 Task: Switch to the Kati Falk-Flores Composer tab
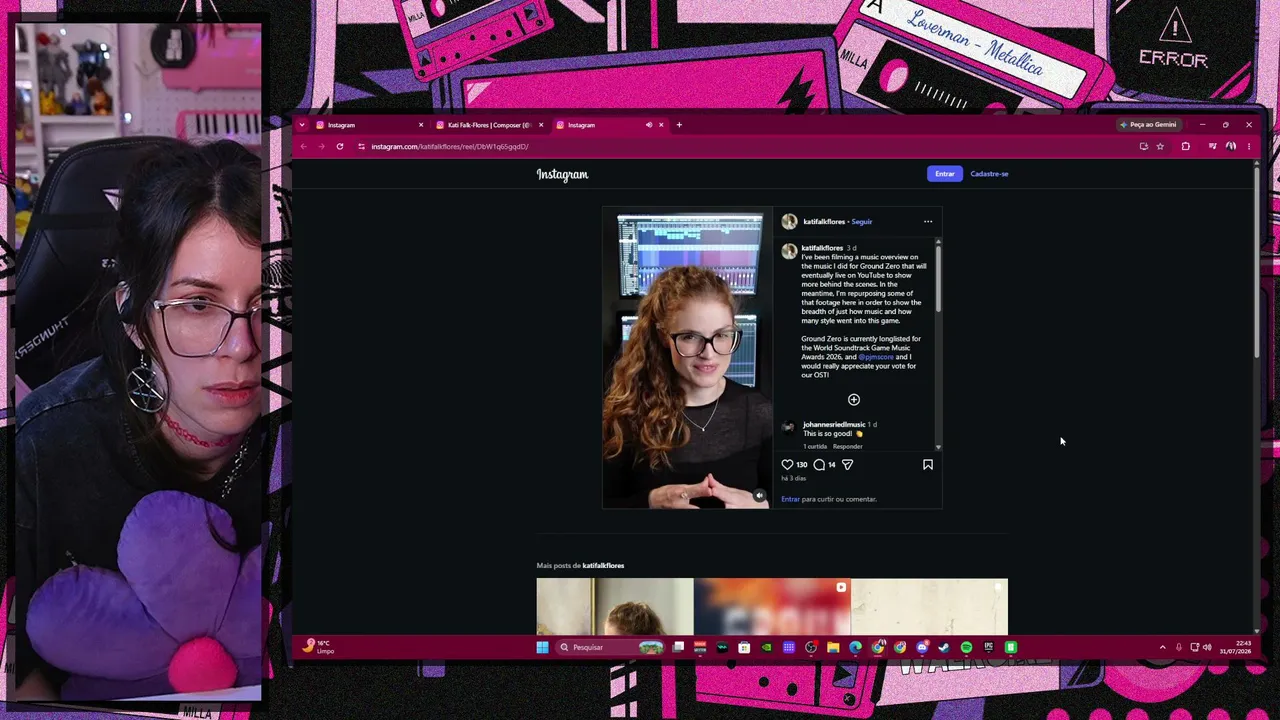489,125
